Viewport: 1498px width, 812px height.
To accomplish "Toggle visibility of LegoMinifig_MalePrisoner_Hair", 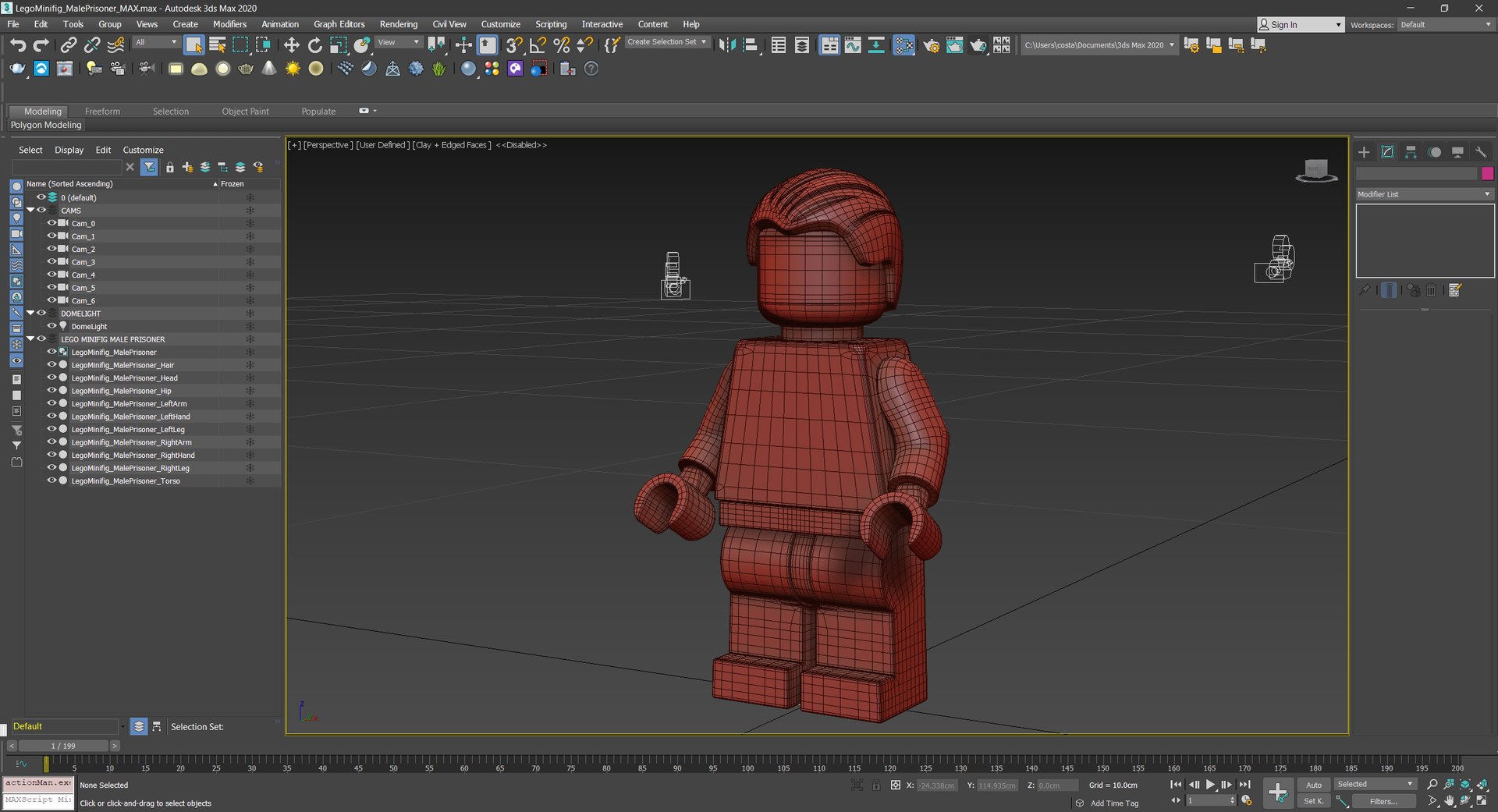I will (x=51, y=365).
